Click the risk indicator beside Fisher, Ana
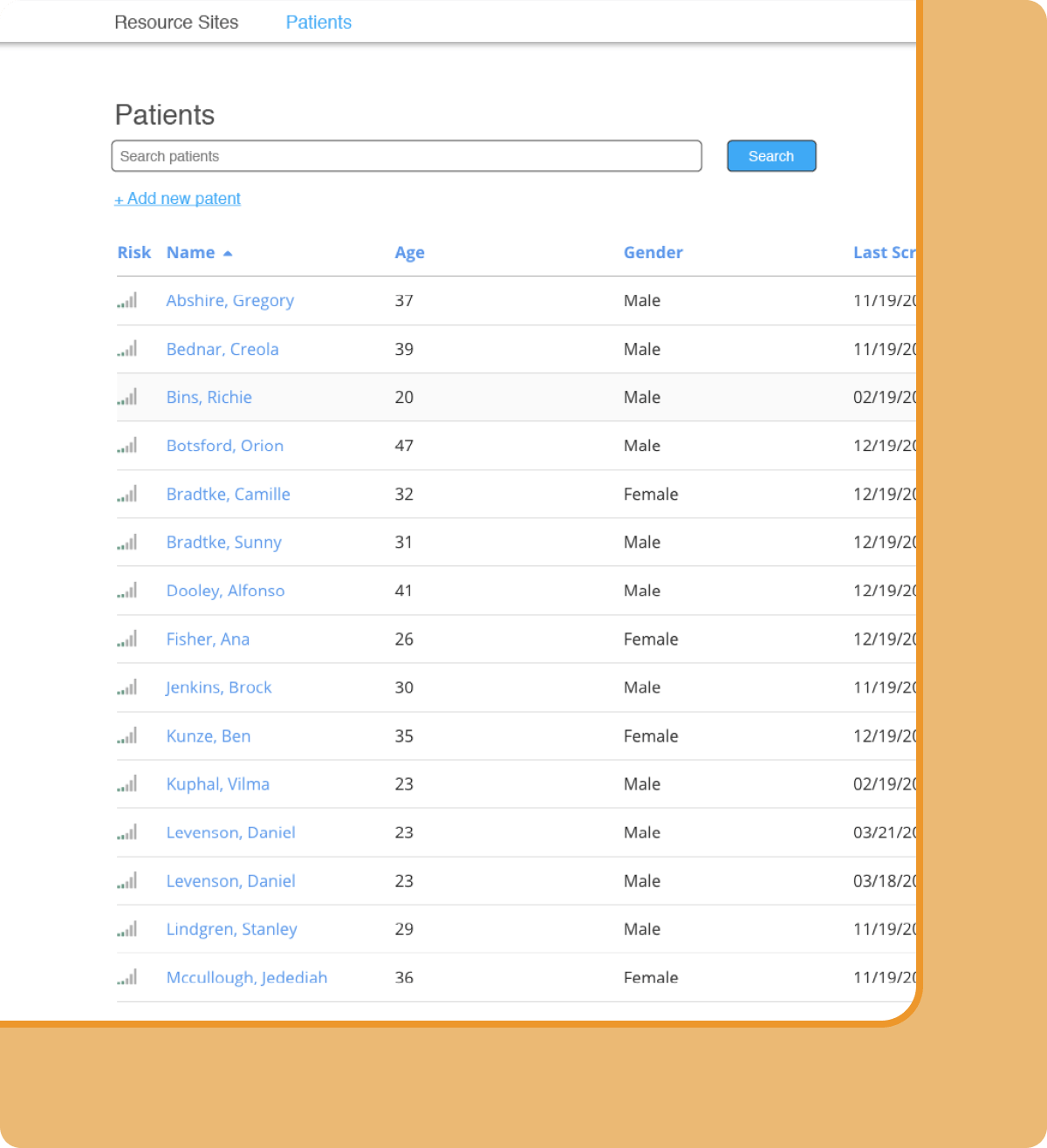Image resolution: width=1047 pixels, height=1148 pixels. pyautogui.click(x=127, y=639)
